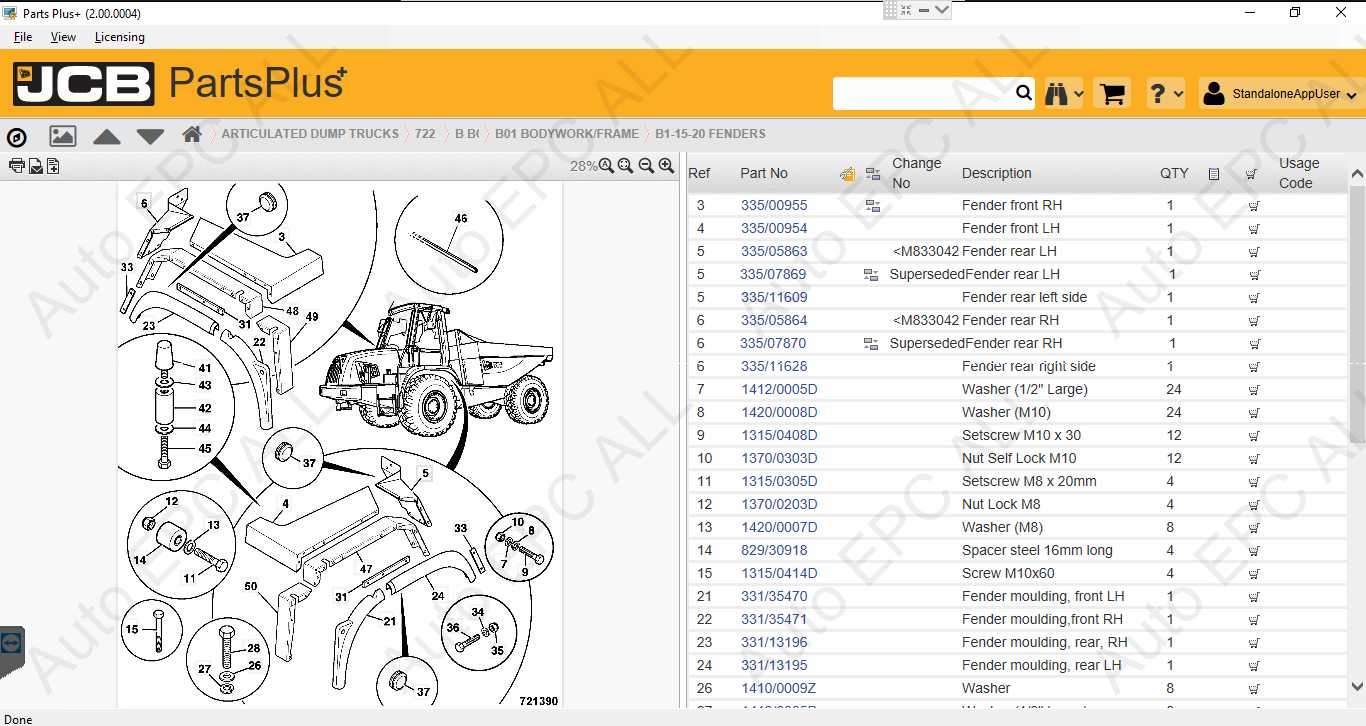Open supersession info for 335/07870
This screenshot has width=1366, height=726.
pos(870,344)
